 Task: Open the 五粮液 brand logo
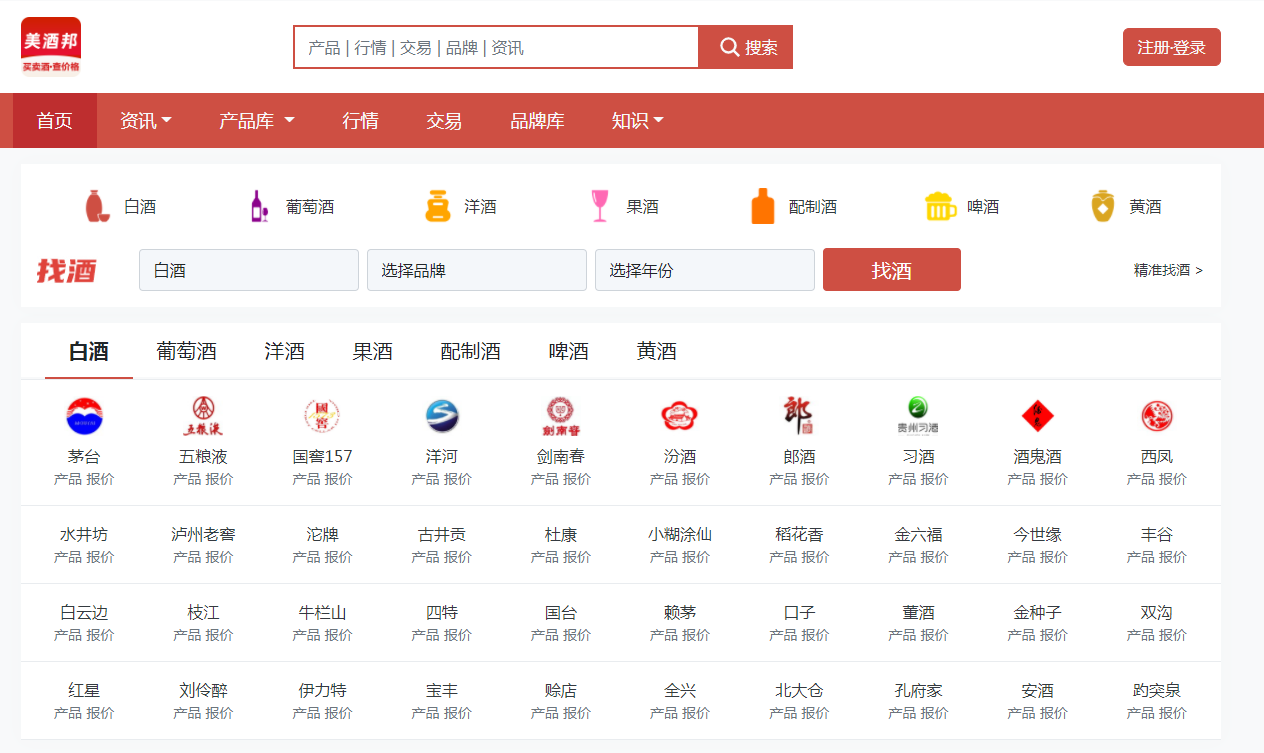coord(203,416)
